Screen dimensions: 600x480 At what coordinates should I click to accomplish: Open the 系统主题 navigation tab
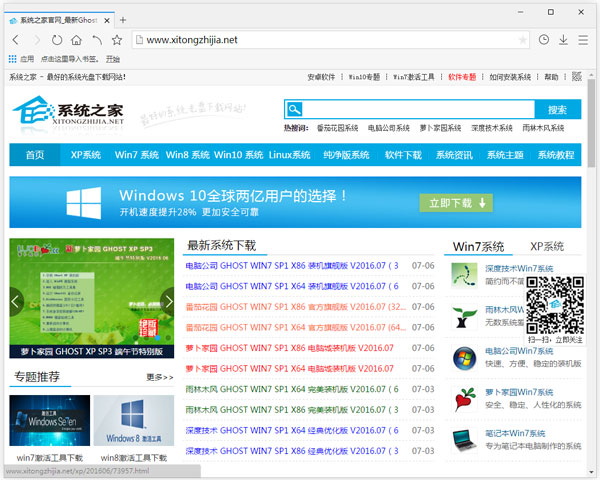(505, 155)
